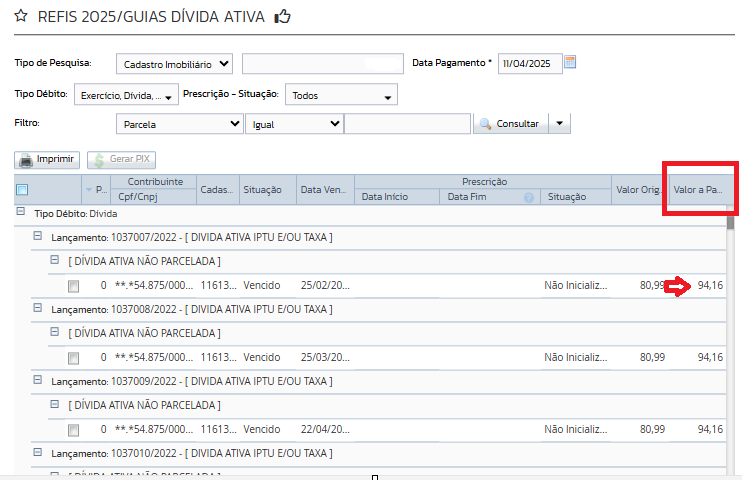Screen dimensions: 742x480
Task: Click the search value field beside Cadastro Imobiliário
Action: [323, 64]
